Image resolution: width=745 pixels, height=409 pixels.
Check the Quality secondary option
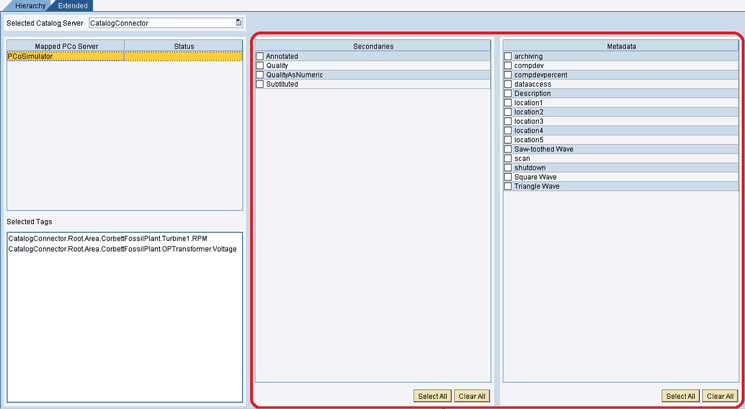click(260, 66)
